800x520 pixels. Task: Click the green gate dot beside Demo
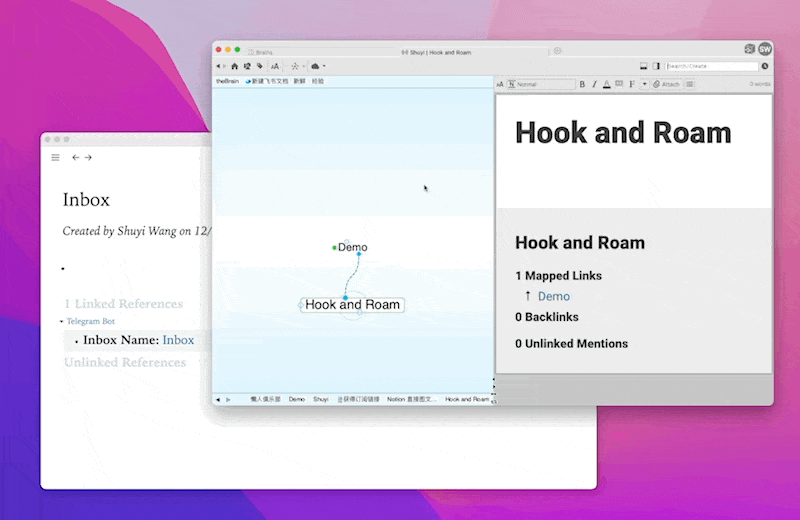point(334,248)
